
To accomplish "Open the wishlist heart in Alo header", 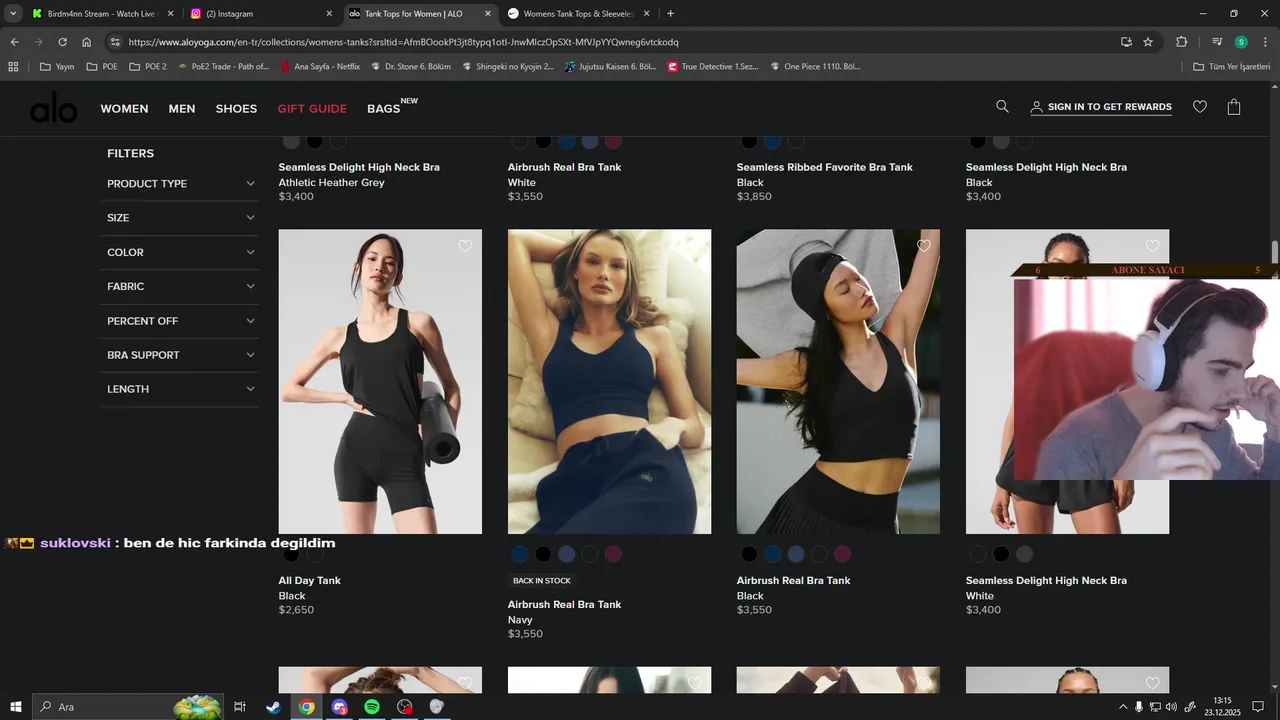I will [1200, 107].
